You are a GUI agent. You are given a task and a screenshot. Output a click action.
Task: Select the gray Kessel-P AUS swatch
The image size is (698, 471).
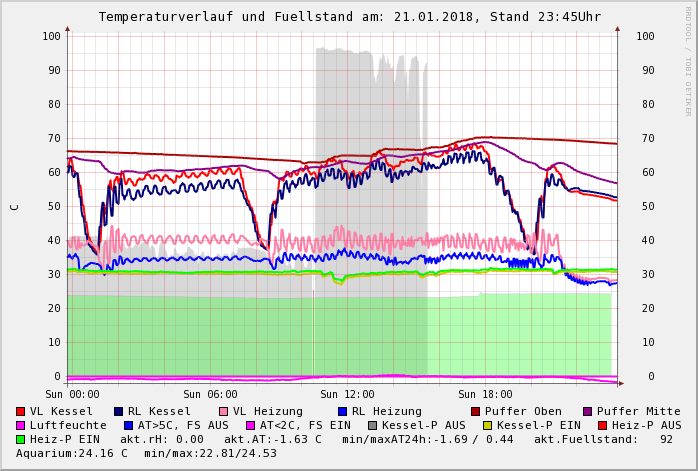[x=371, y=425]
